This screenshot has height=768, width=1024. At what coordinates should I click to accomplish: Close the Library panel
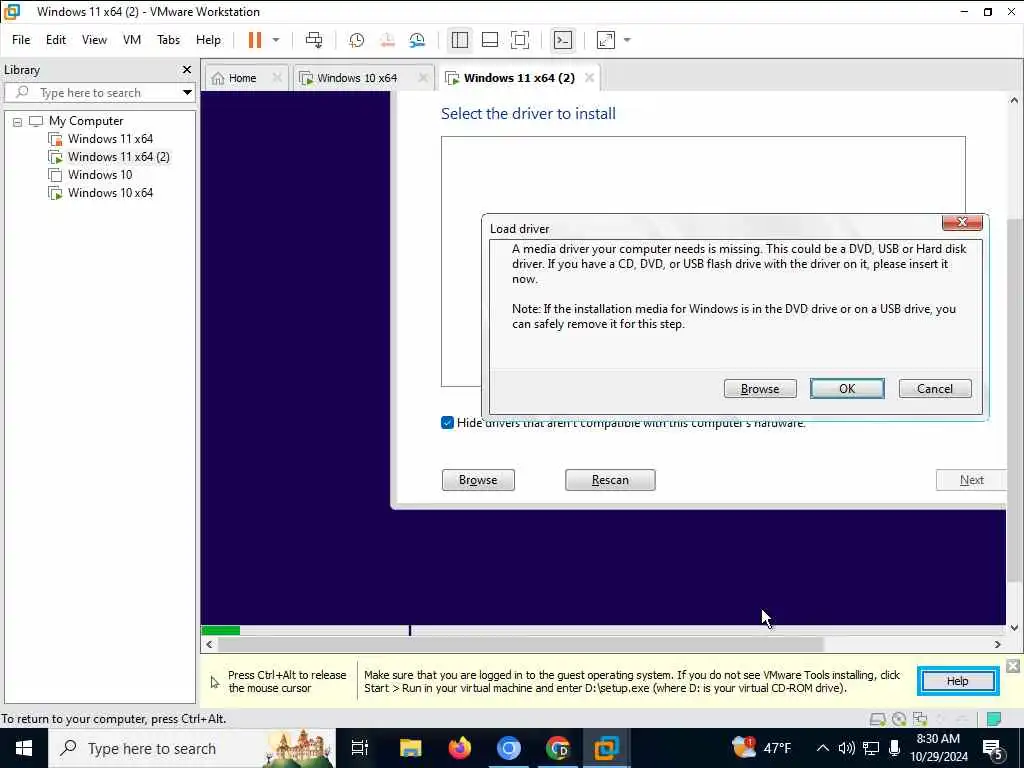tap(187, 69)
